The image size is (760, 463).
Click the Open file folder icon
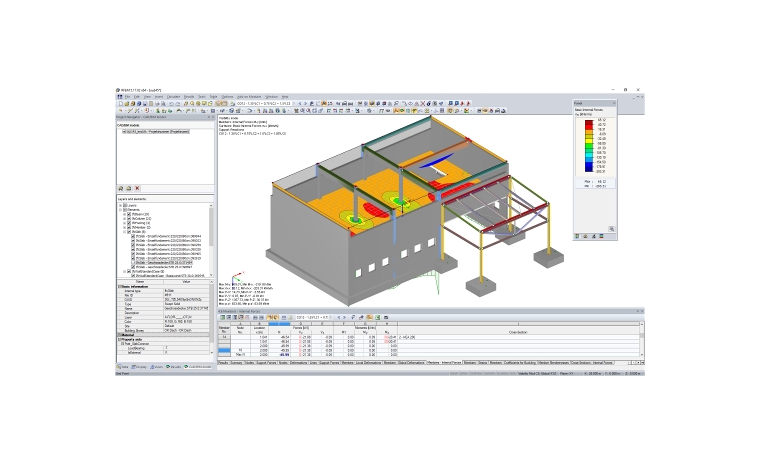127,103
